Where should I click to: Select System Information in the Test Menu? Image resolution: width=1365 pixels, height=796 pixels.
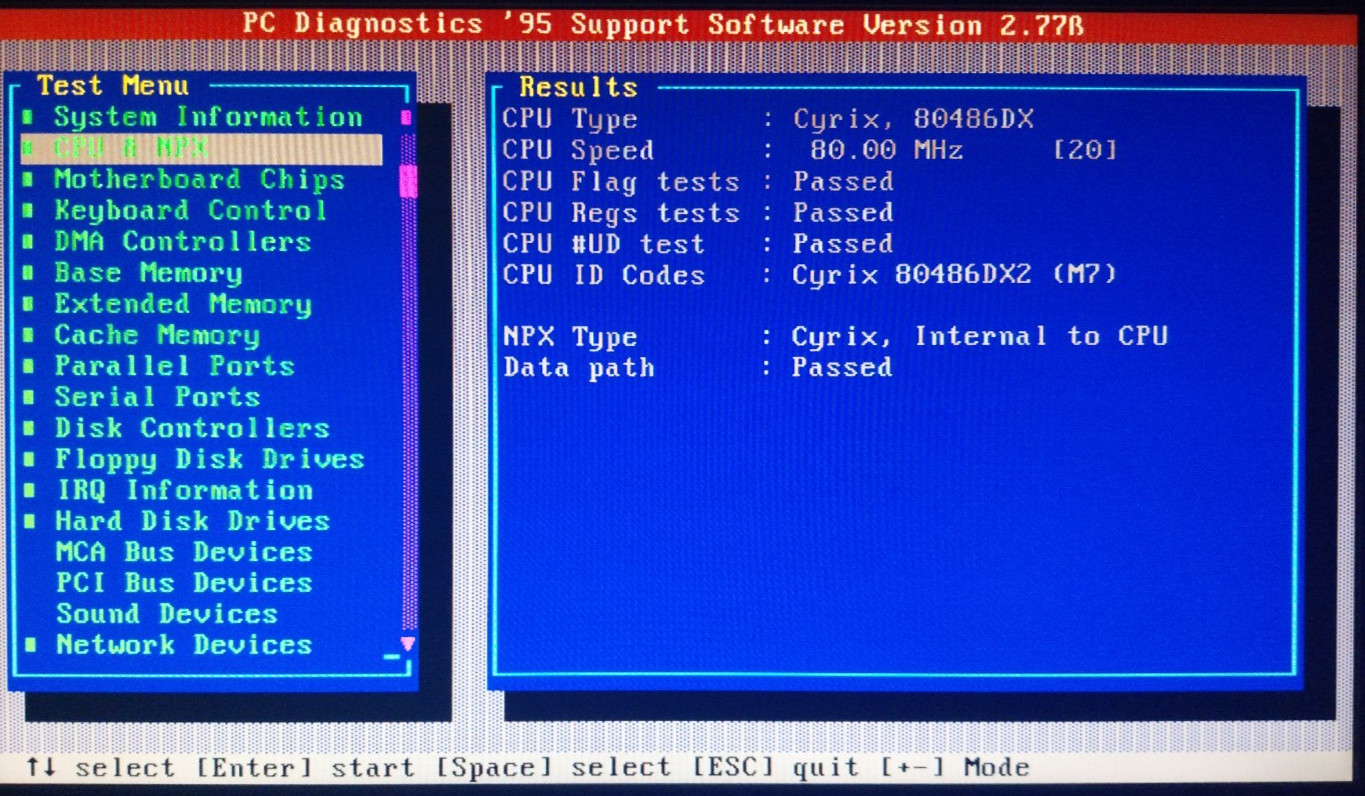[x=208, y=118]
